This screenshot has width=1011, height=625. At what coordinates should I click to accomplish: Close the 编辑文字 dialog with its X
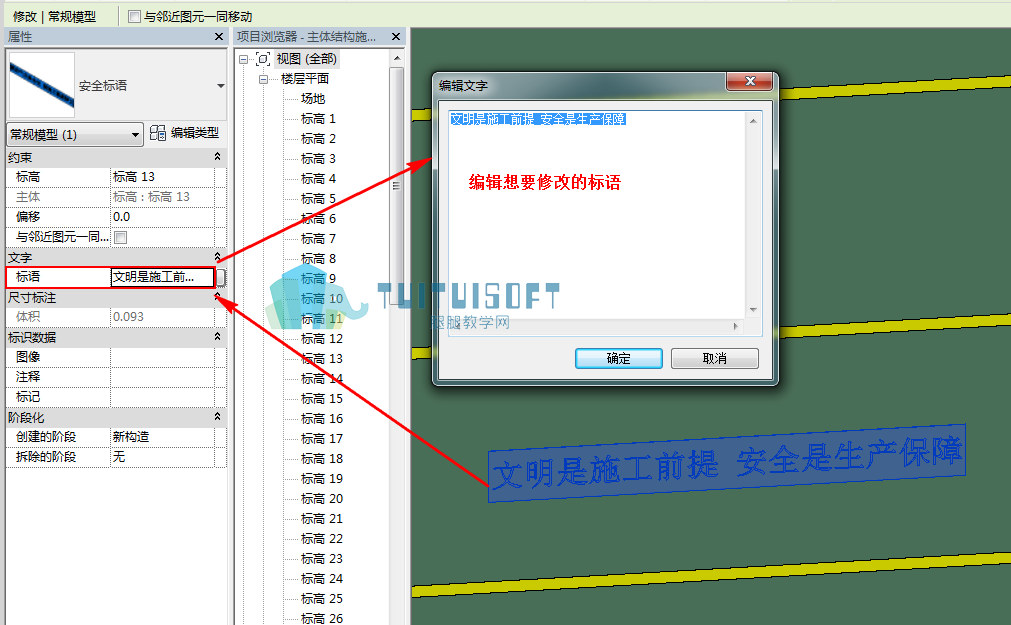coord(749,81)
